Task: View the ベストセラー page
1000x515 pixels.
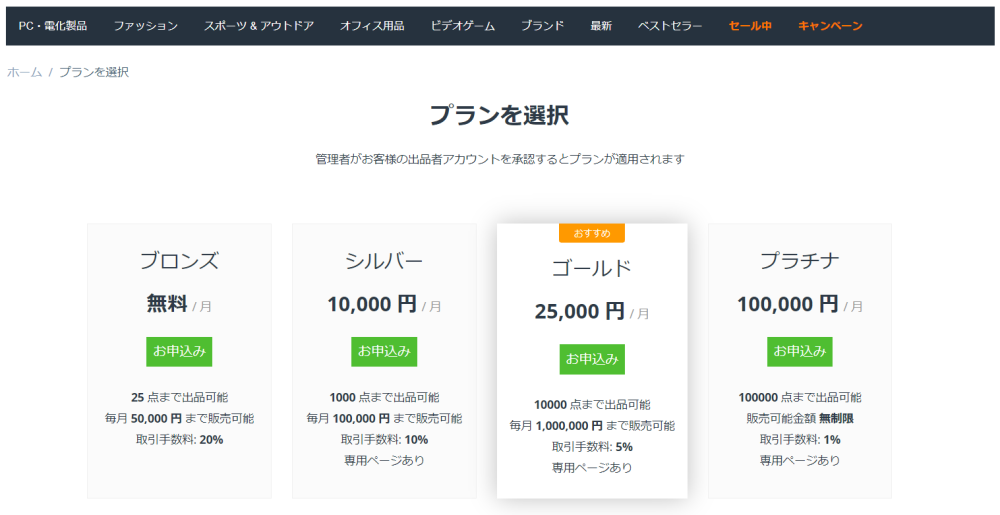Action: point(670,26)
